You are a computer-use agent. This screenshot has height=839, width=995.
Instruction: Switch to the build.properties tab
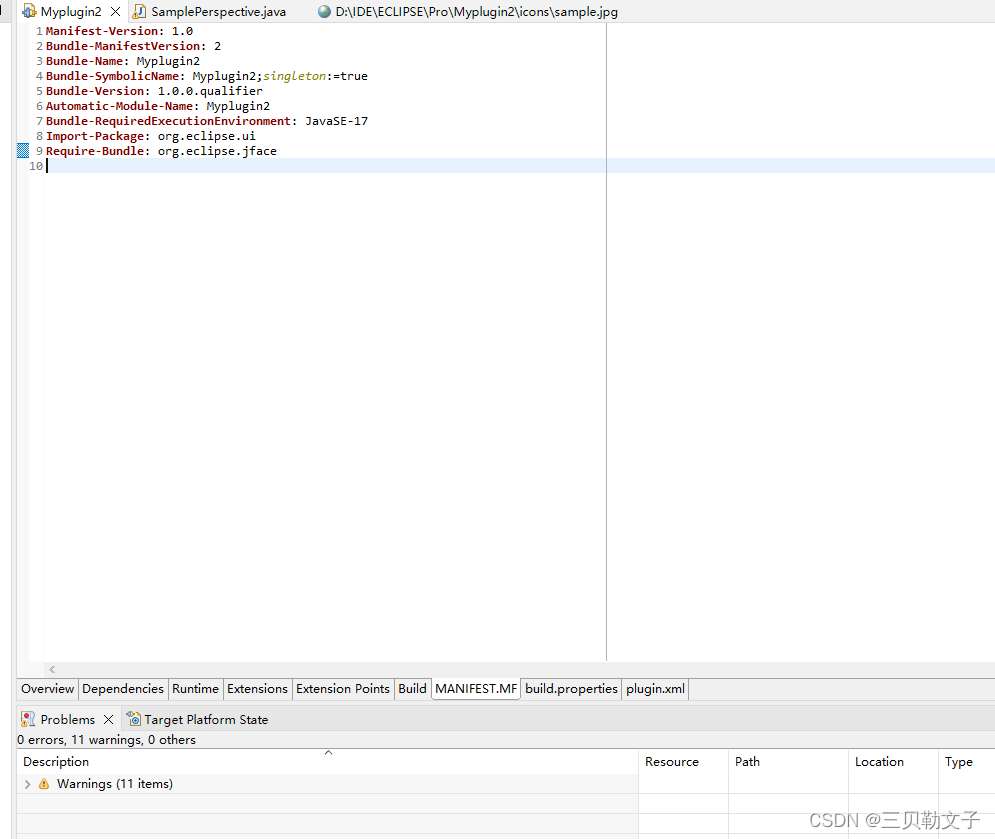coord(571,688)
